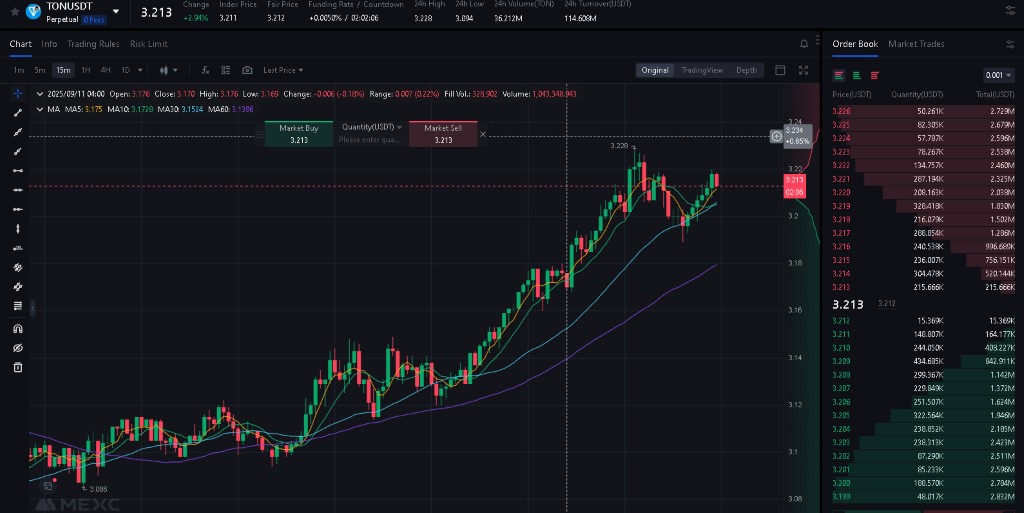Select the parallel channel drawing tool
The width and height of the screenshot is (1024, 513).
(18, 267)
